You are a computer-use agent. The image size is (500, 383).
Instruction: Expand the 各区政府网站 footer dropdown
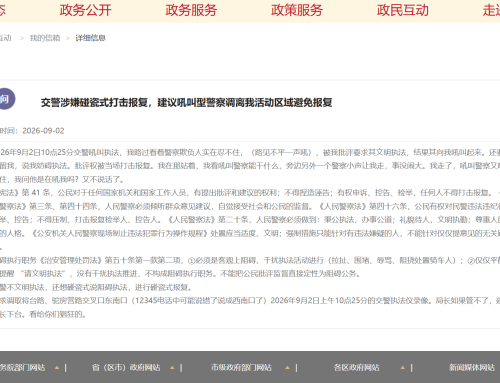(x=356, y=368)
